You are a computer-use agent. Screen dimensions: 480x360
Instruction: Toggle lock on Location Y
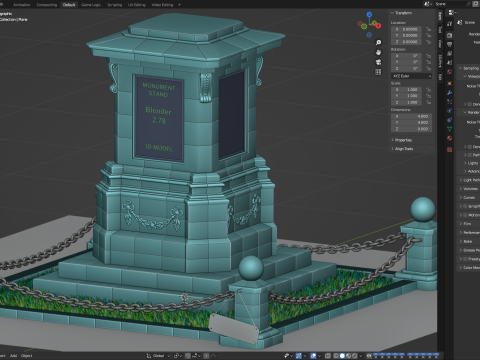(x=429, y=35)
